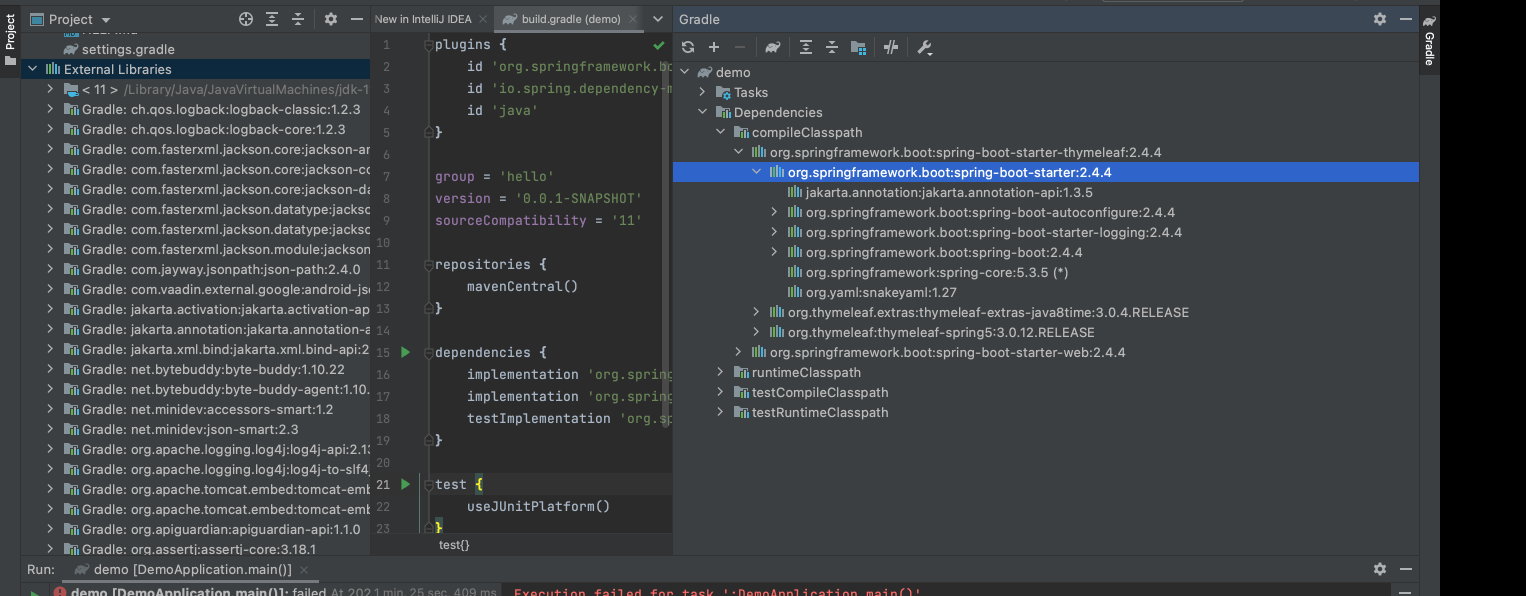The height and width of the screenshot is (596, 1526).
Task: Select settings.gradle file in Project tree
Action: (127, 49)
